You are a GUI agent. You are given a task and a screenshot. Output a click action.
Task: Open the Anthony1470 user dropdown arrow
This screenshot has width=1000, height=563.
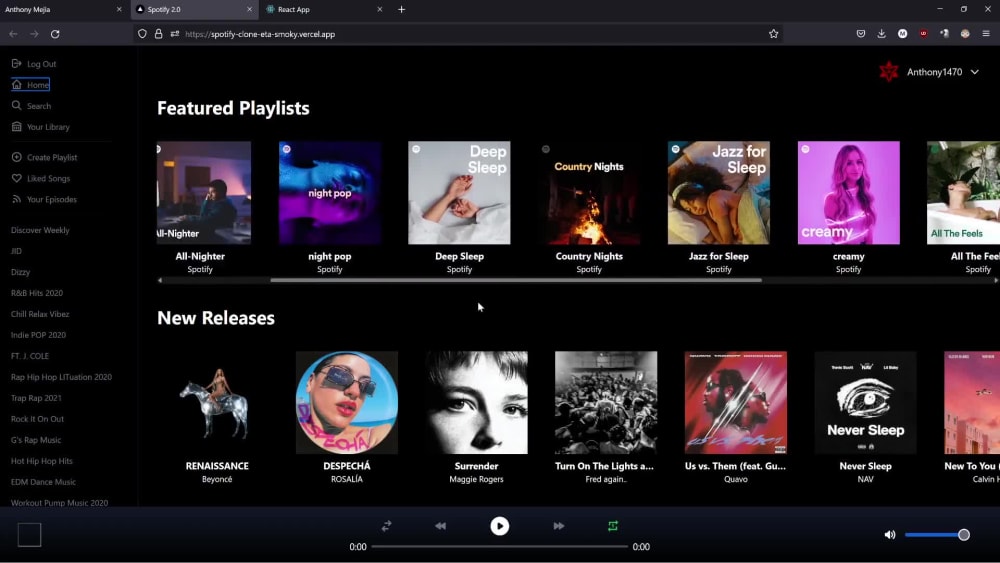pyautogui.click(x=974, y=72)
